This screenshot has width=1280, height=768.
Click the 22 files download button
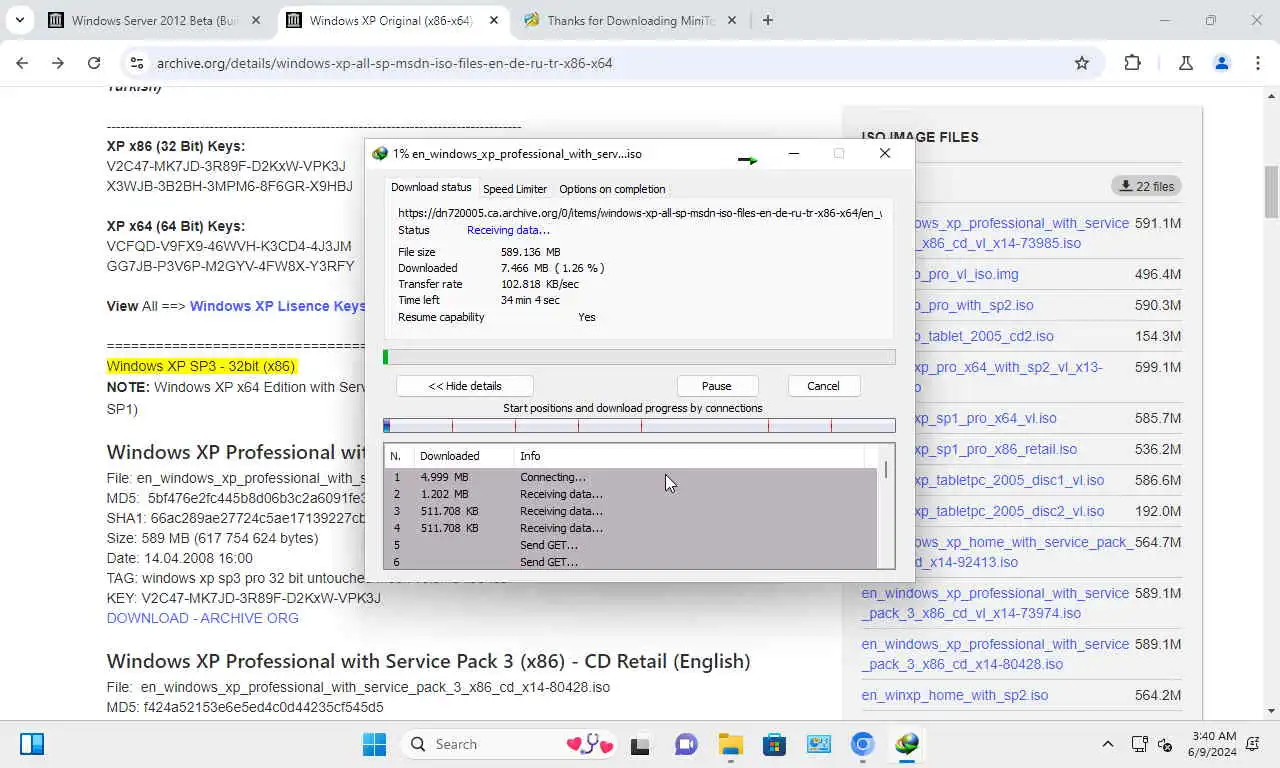1146,186
